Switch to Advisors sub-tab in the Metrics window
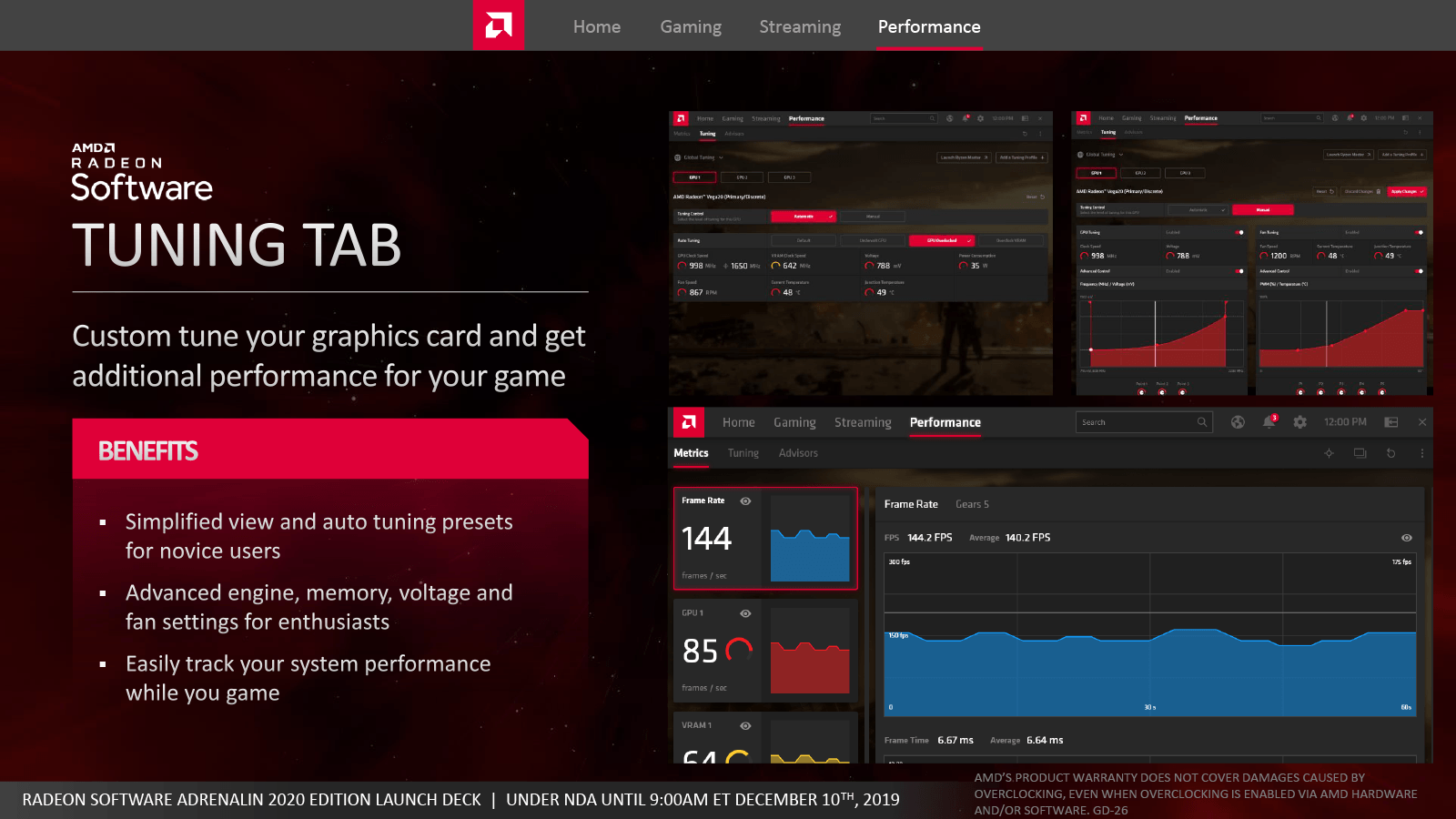The height and width of the screenshot is (819, 1456). (798, 453)
